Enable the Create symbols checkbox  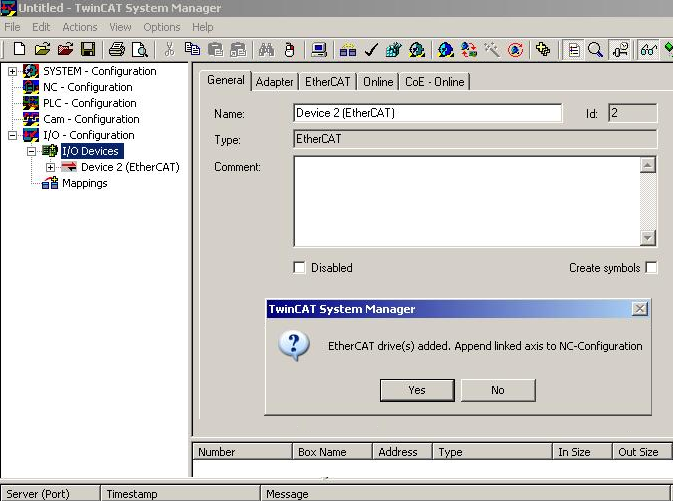(651, 267)
